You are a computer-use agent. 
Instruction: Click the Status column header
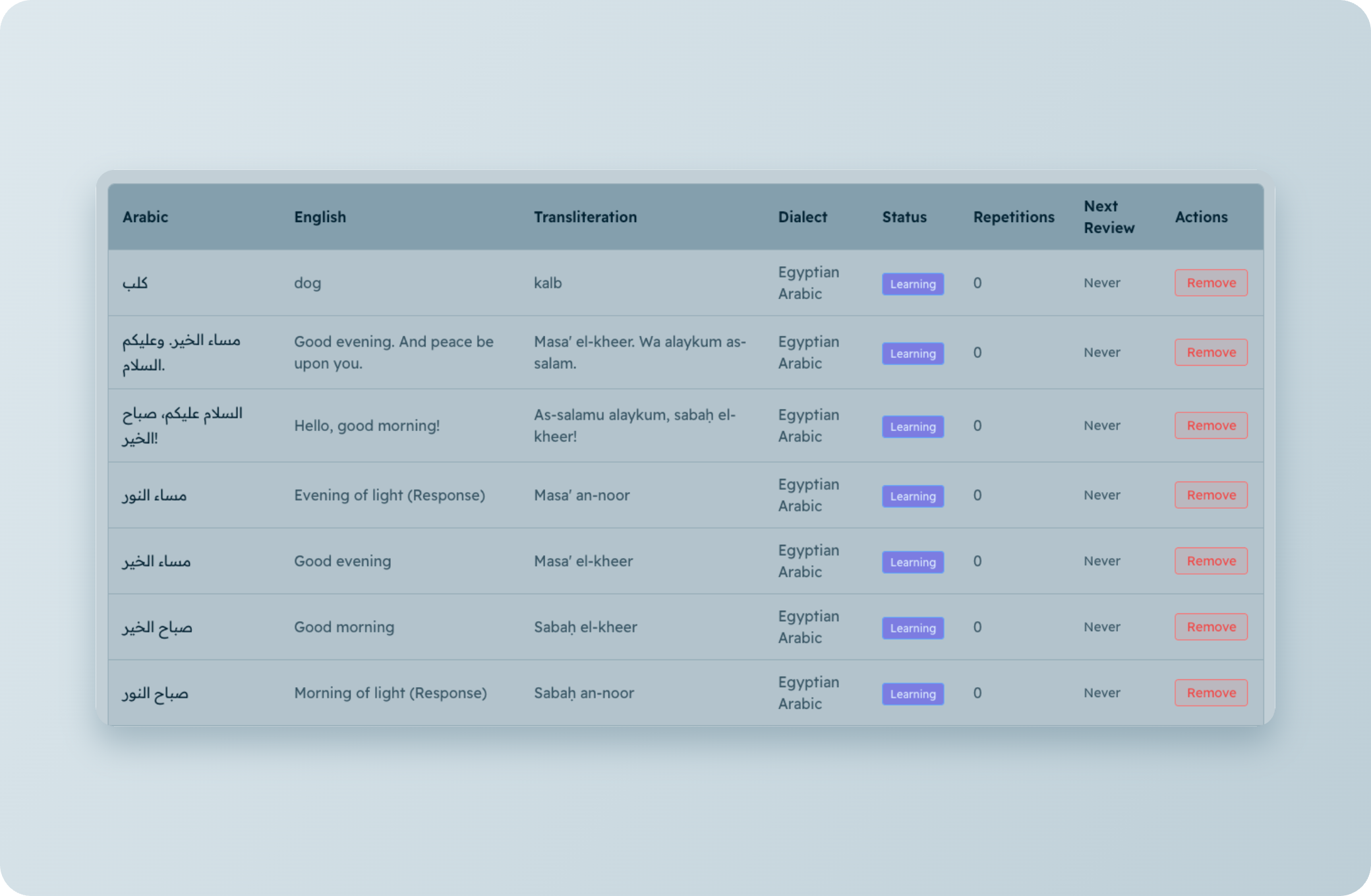coord(904,217)
